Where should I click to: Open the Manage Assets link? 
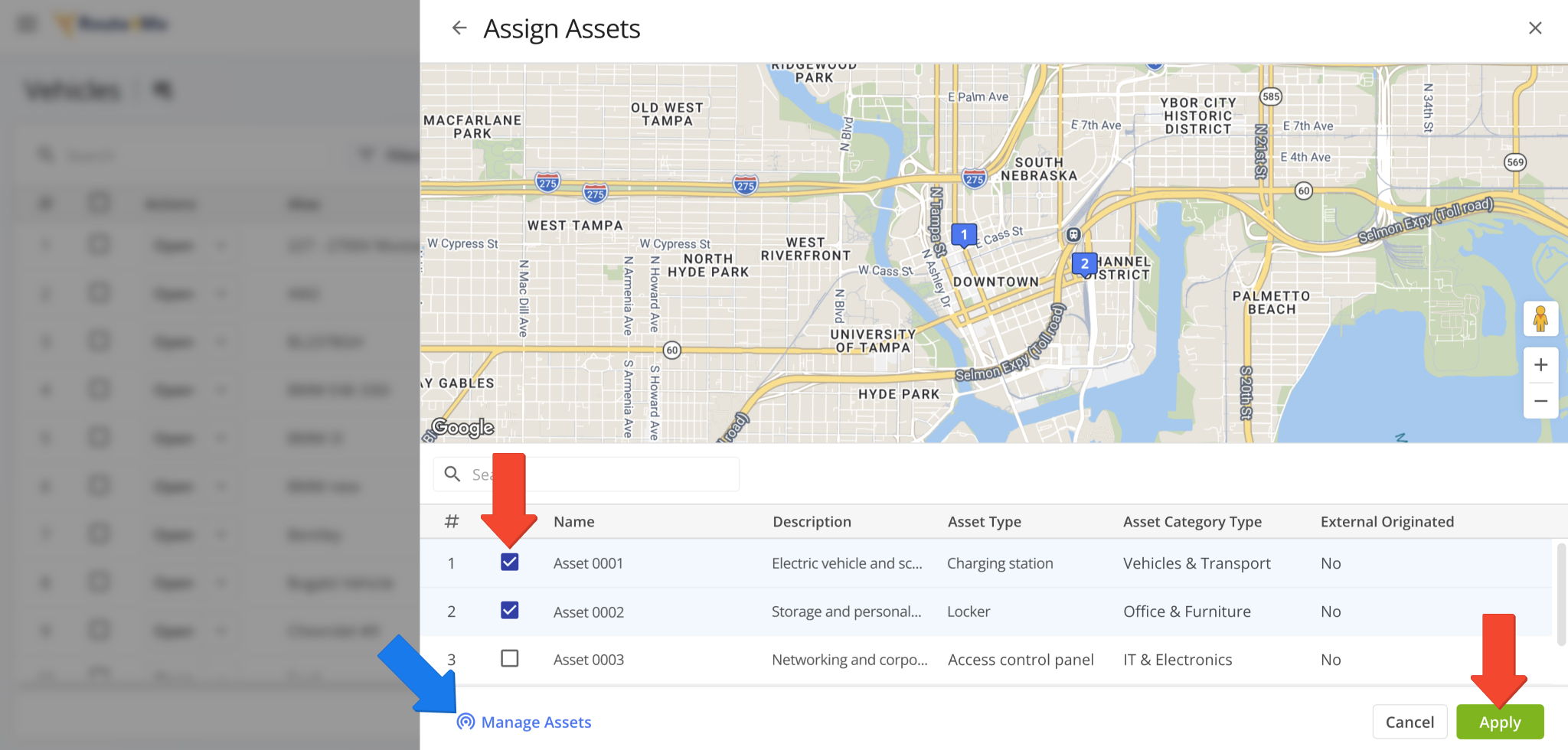[524, 722]
